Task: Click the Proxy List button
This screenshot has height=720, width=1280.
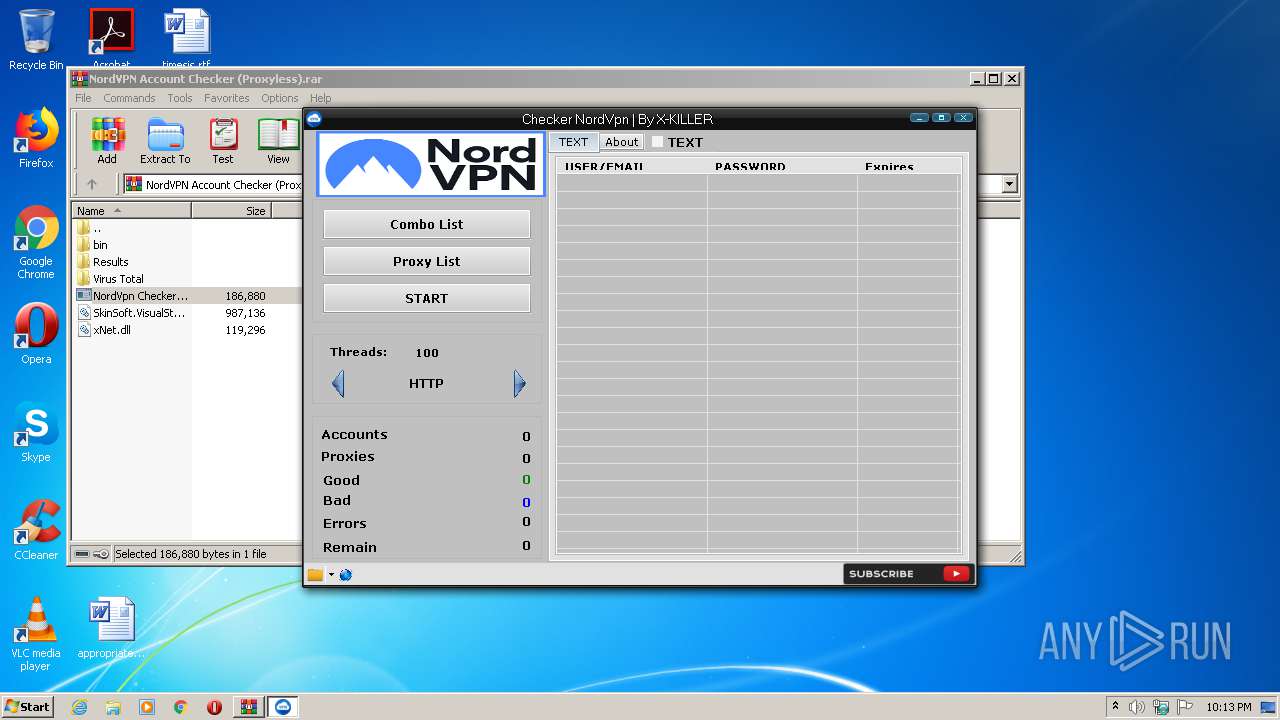Action: pos(427,261)
